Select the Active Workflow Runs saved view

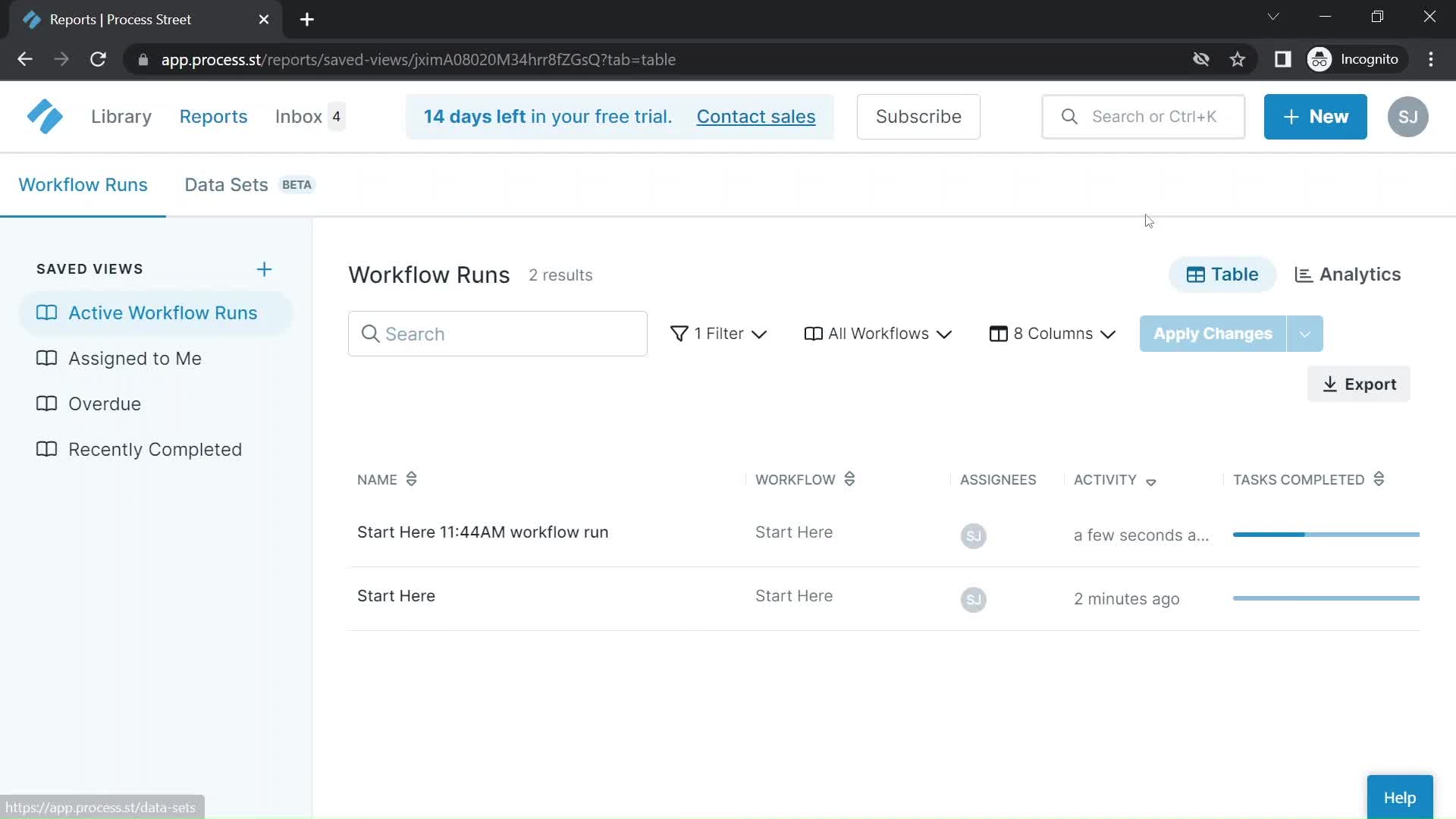click(162, 312)
